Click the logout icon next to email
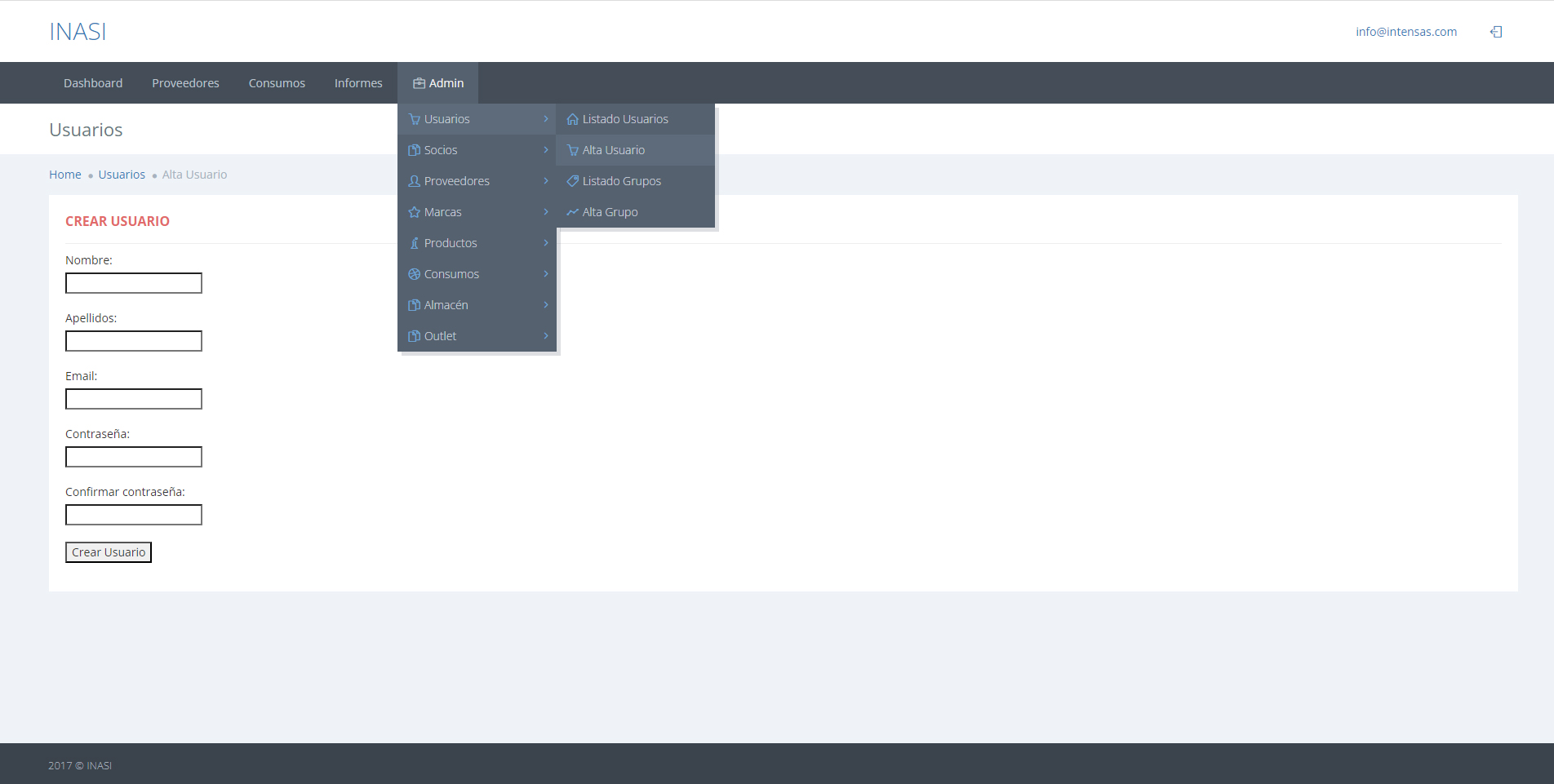Image resolution: width=1554 pixels, height=784 pixels. 1496,32
